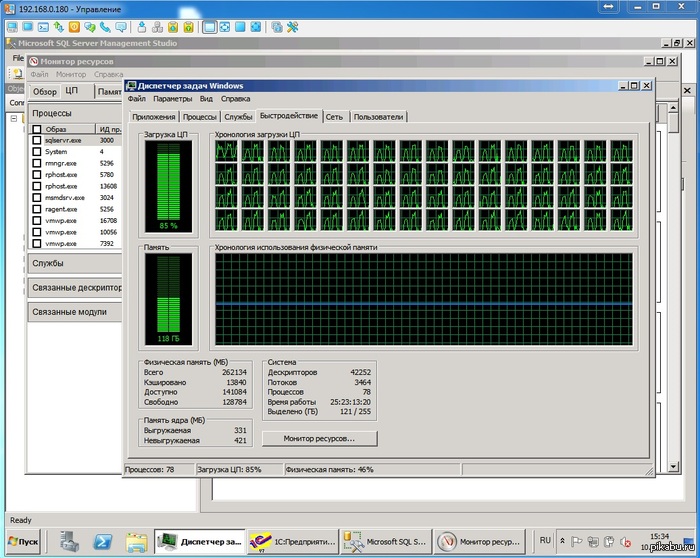700x558 pixels.
Task: Select stretched view mode icon
Action: pyautogui.click(x=225, y=27)
